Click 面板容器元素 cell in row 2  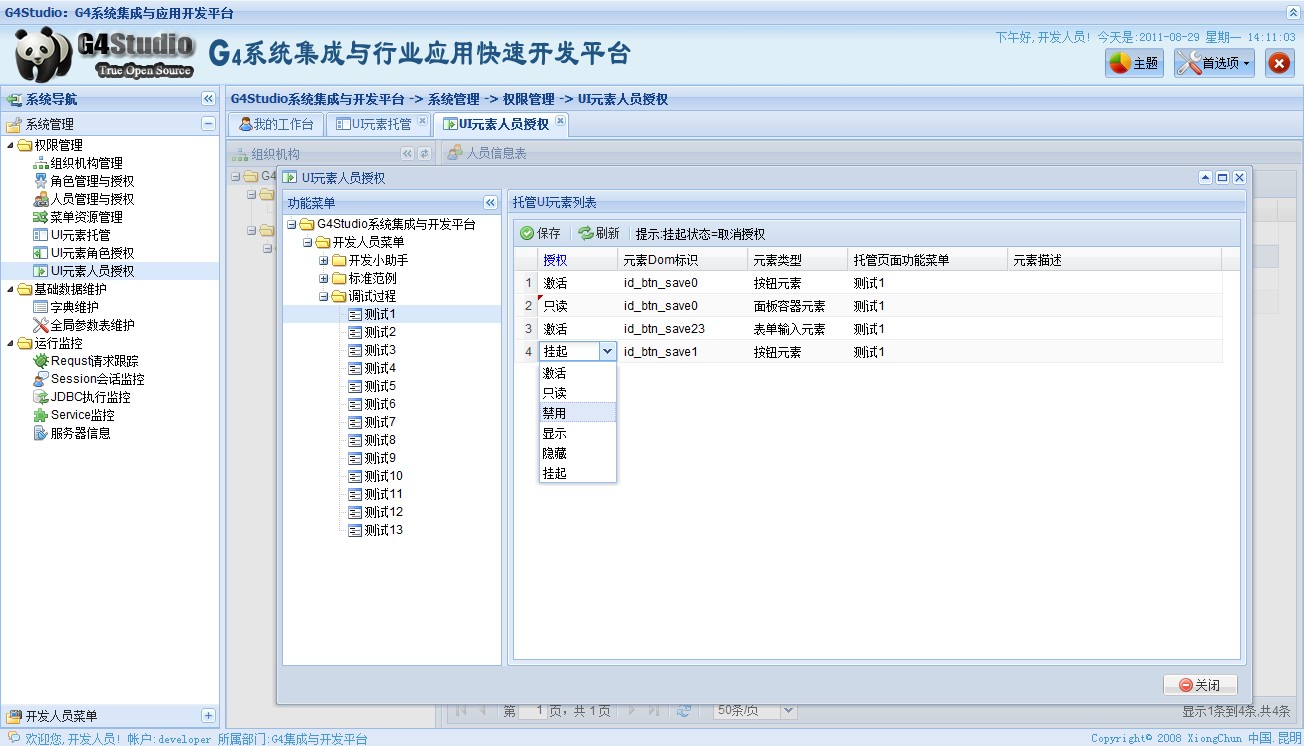(798, 306)
